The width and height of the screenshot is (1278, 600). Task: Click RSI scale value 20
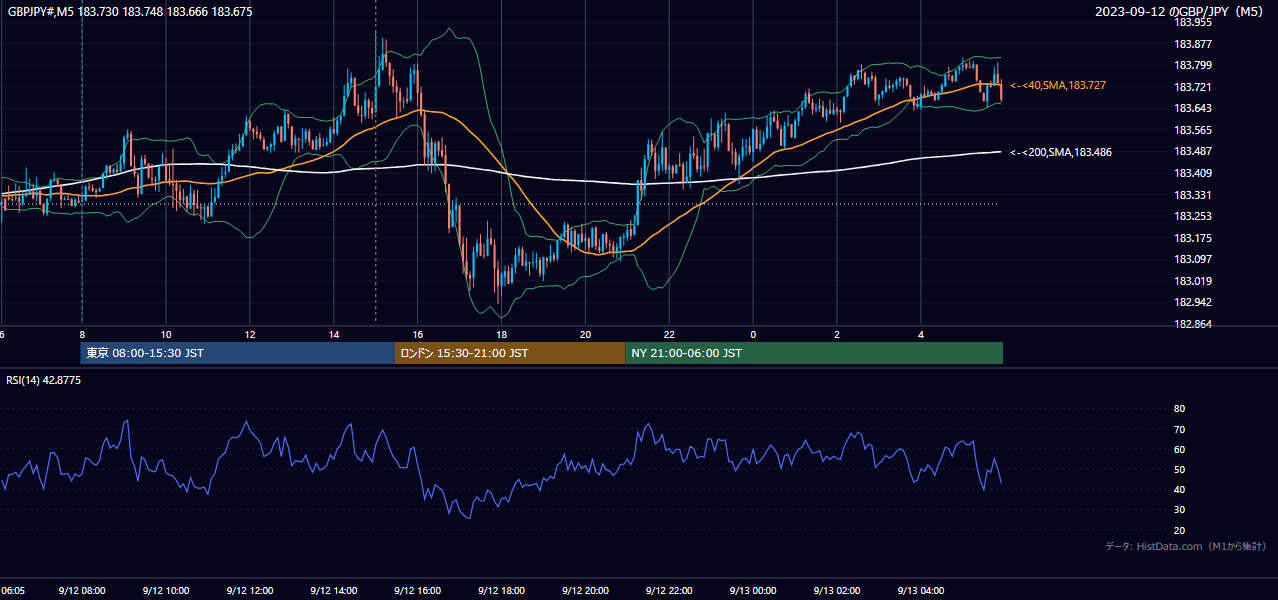click(x=1179, y=531)
